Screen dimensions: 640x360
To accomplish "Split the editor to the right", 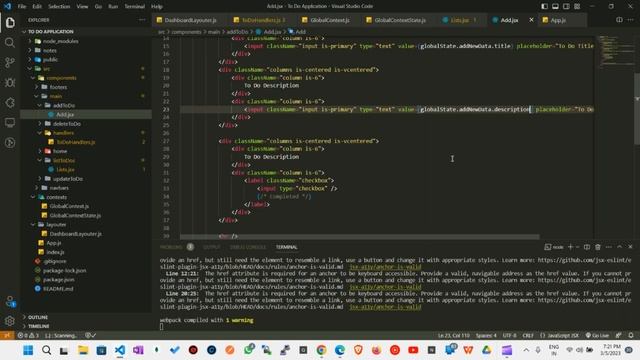I will 619,20.
